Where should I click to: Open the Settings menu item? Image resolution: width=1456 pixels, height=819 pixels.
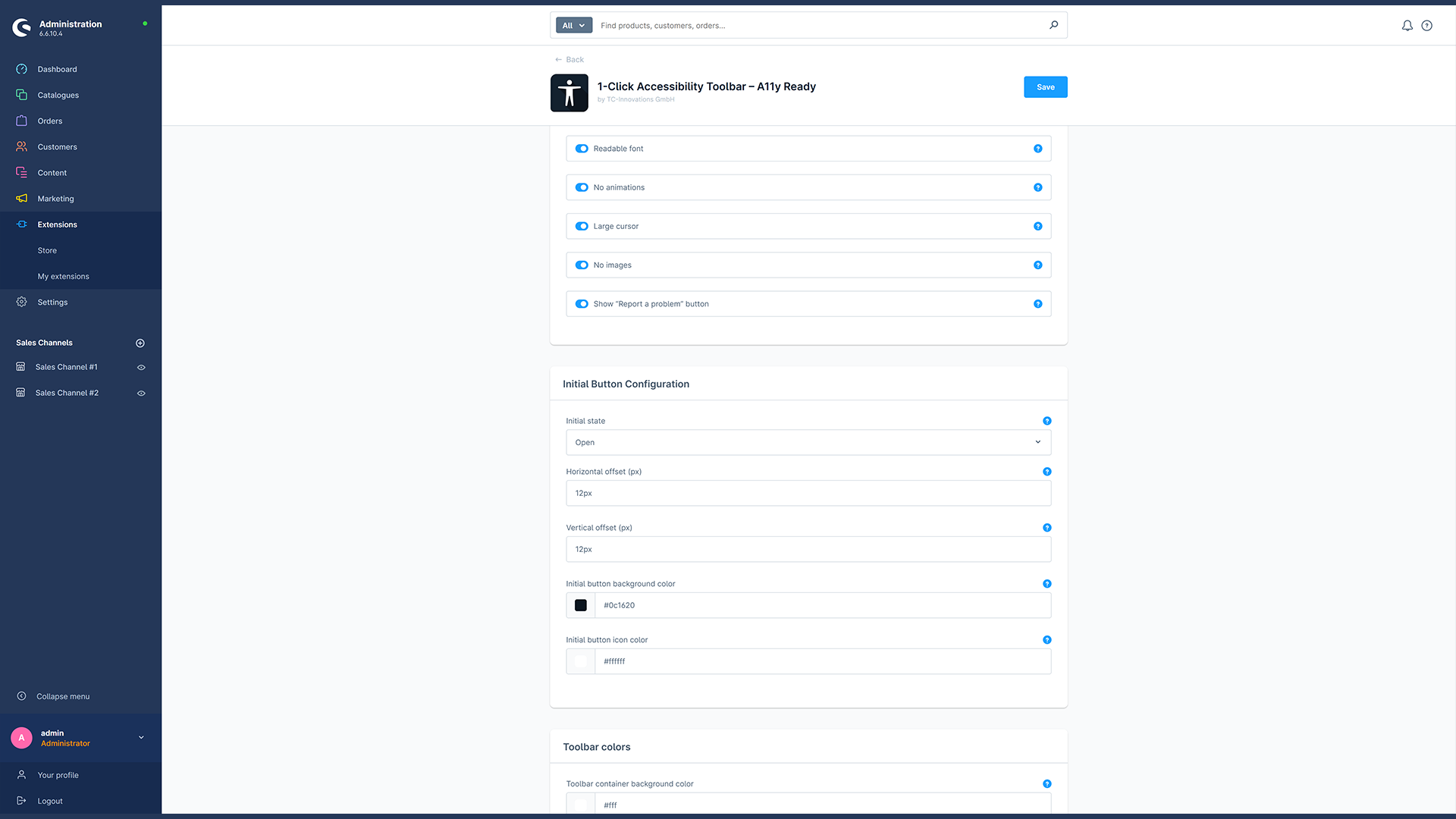pos(53,302)
